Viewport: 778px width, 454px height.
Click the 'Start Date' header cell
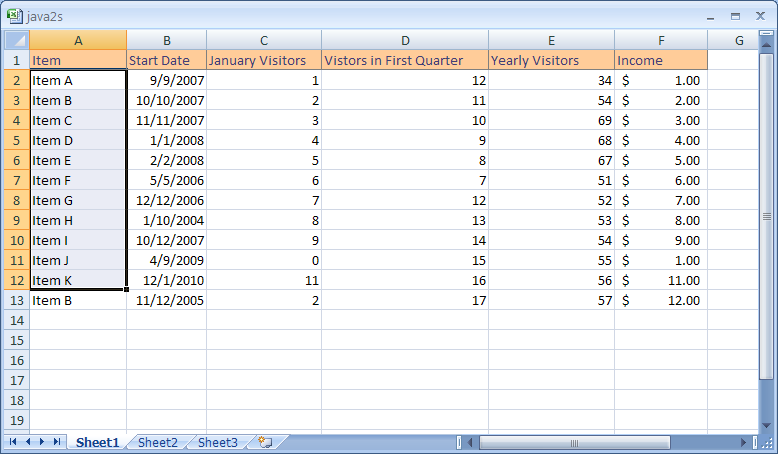pyautogui.click(x=167, y=60)
